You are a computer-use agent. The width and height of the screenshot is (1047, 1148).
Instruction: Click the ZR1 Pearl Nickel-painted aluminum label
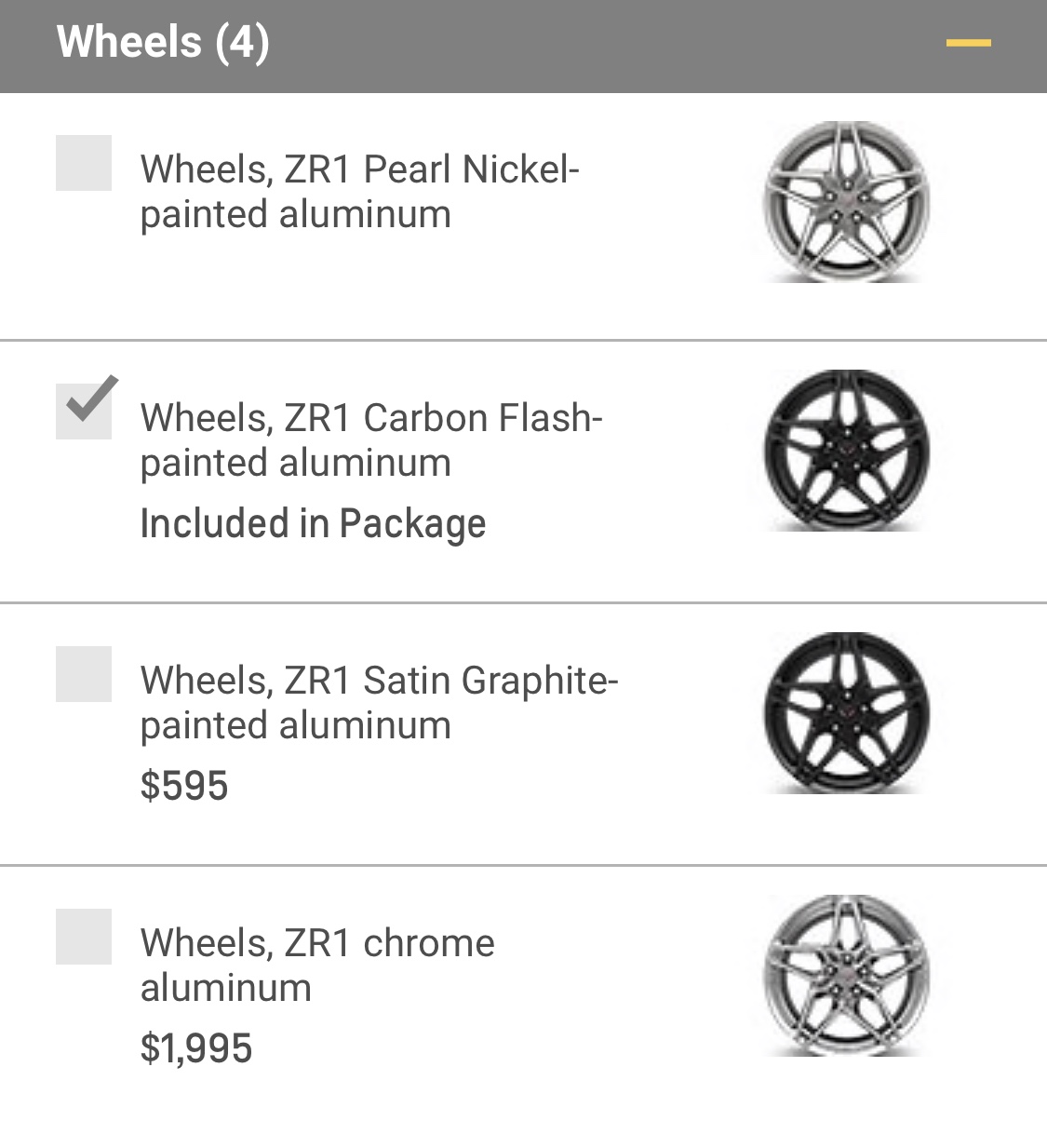[359, 192]
